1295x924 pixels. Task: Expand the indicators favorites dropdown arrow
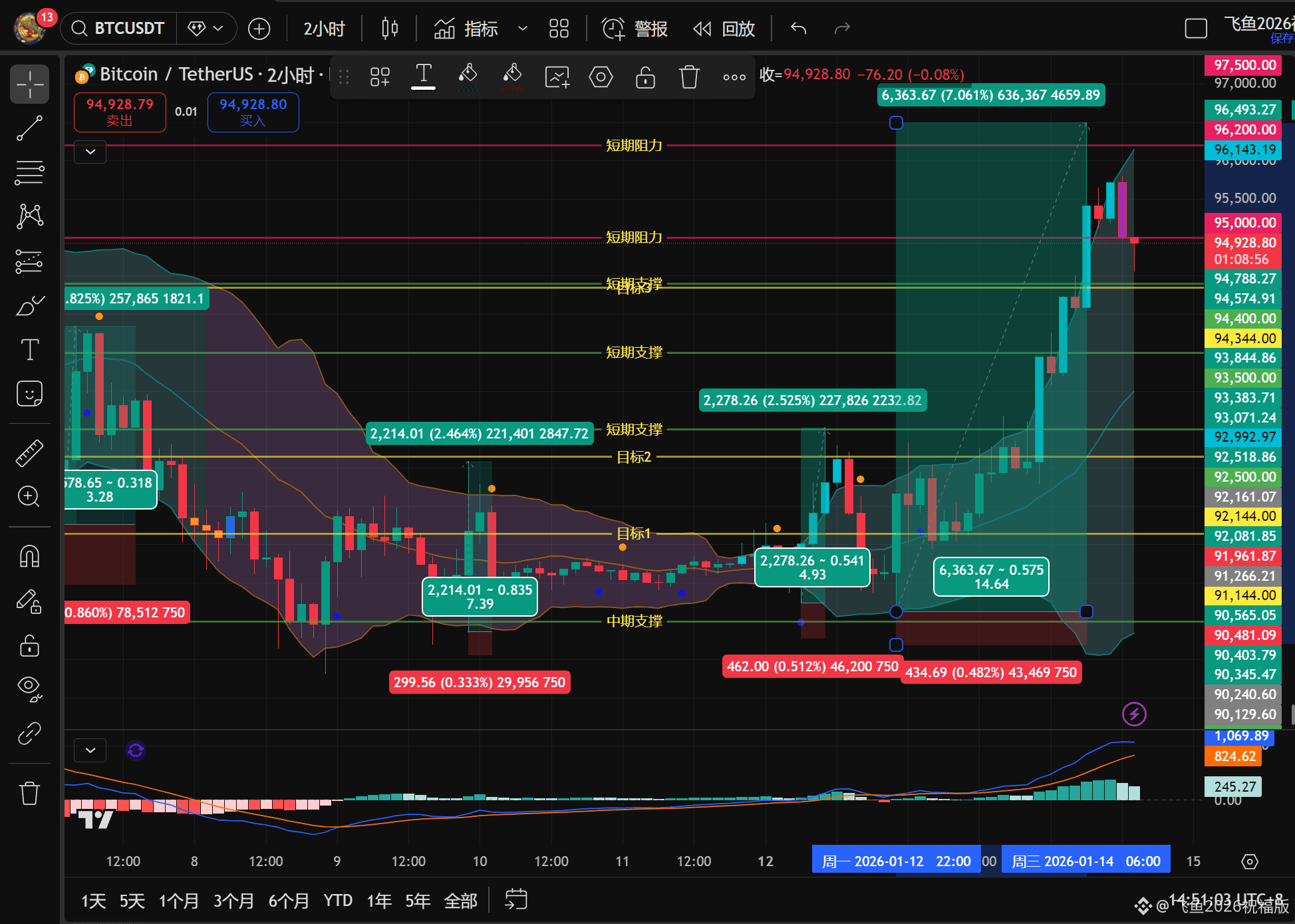tap(523, 29)
